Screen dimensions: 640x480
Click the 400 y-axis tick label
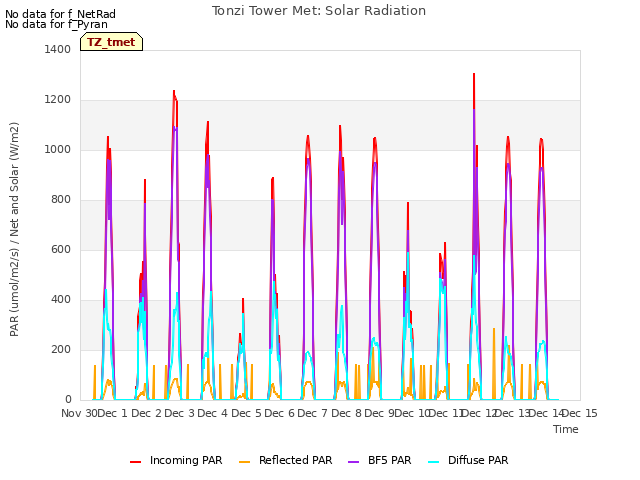click(x=61, y=300)
